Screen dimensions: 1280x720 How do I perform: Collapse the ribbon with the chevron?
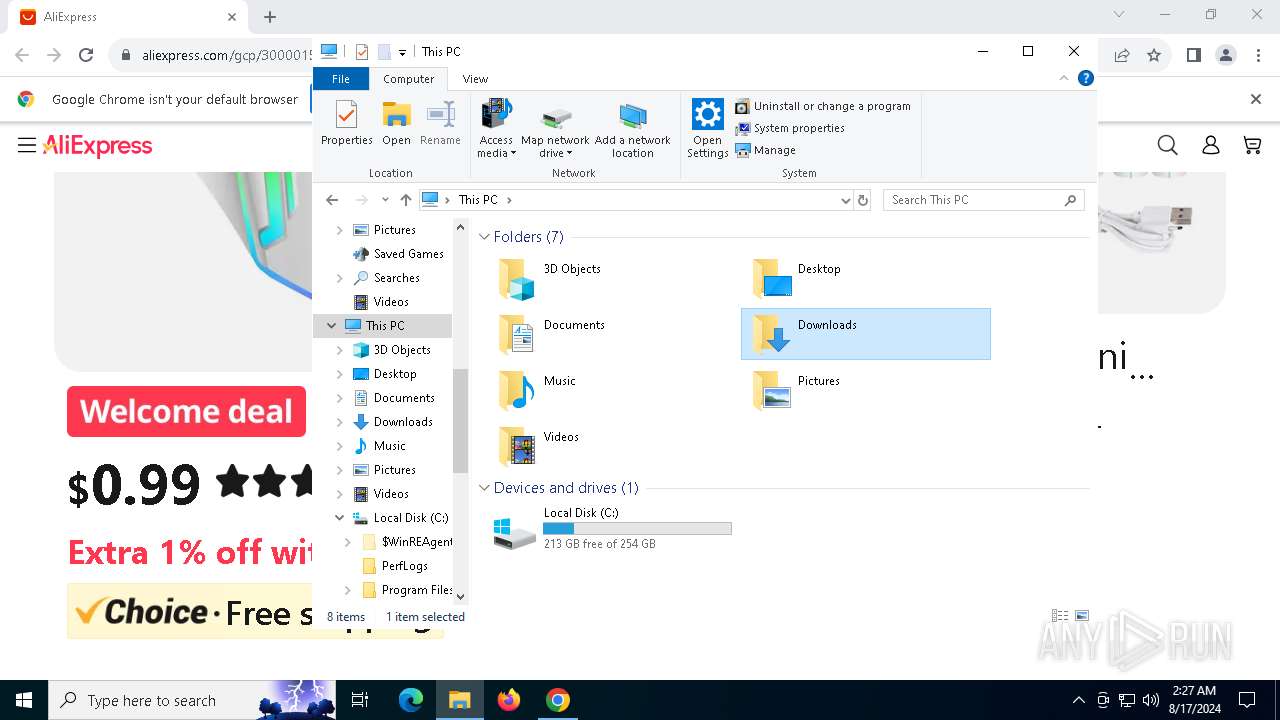1064,78
